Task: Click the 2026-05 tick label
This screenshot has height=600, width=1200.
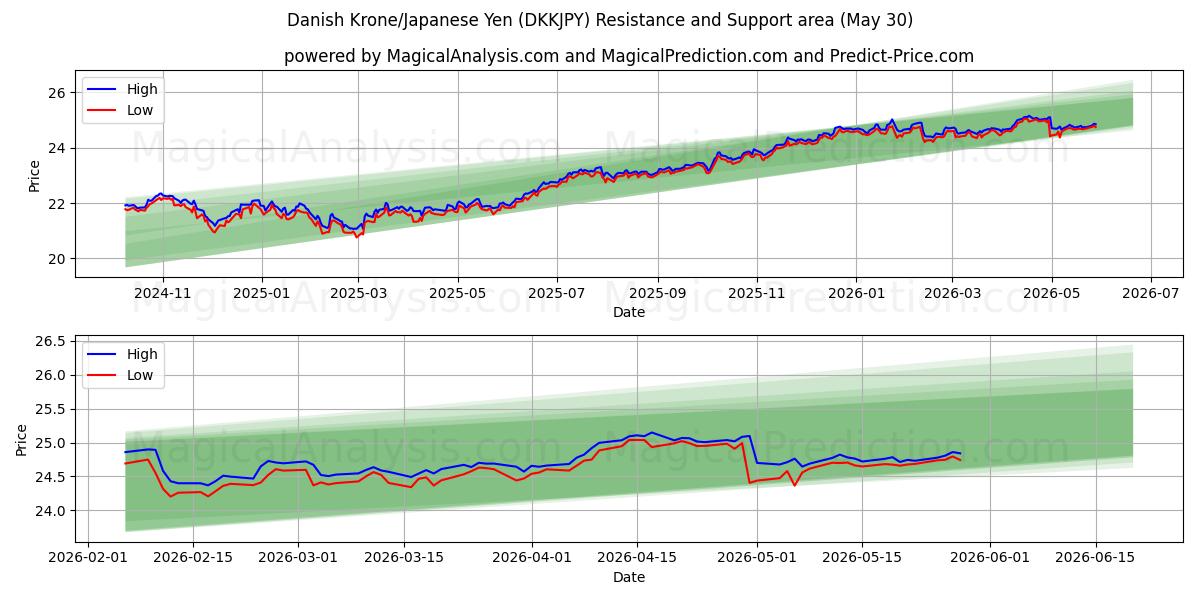Action: click(1052, 294)
